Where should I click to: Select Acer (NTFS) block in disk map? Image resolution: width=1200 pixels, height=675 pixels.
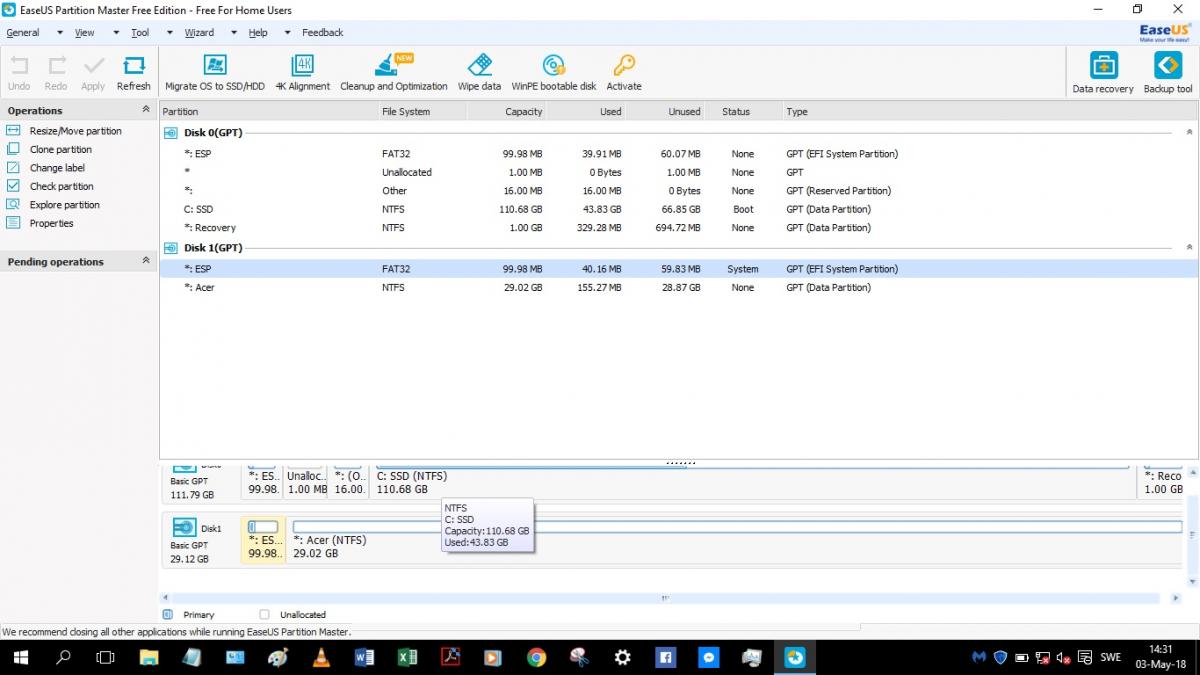pyautogui.click(x=737, y=540)
